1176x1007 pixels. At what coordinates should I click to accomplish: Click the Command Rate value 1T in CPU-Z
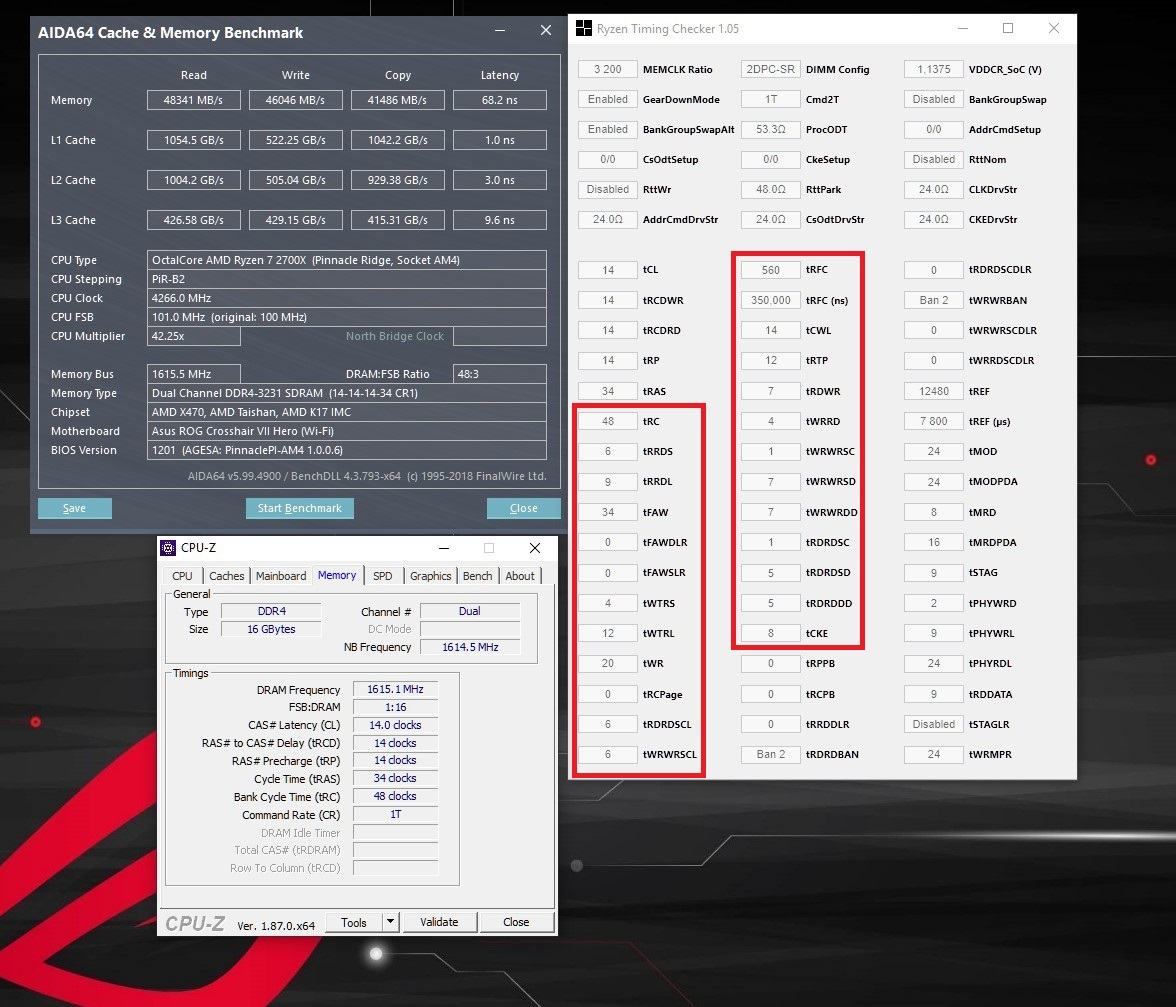coord(395,815)
